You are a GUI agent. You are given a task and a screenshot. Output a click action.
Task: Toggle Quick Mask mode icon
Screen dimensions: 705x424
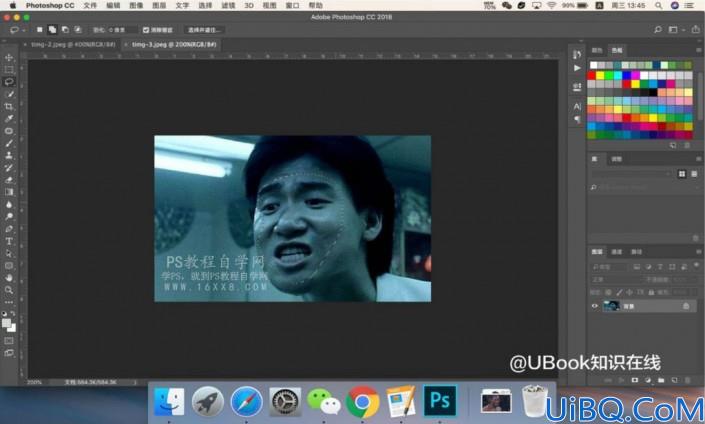click(x=9, y=340)
